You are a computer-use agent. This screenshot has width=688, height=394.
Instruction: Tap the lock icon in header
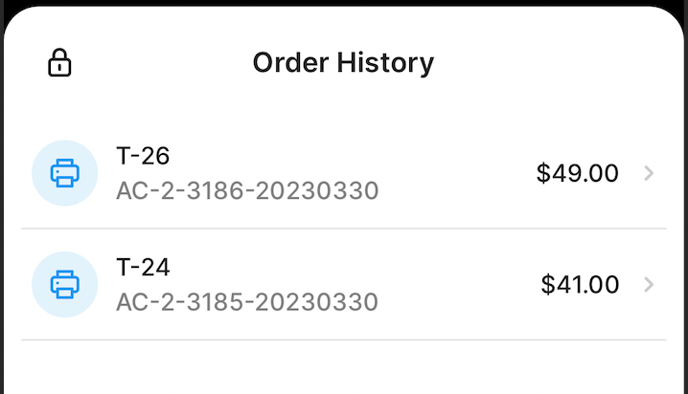tap(59, 62)
